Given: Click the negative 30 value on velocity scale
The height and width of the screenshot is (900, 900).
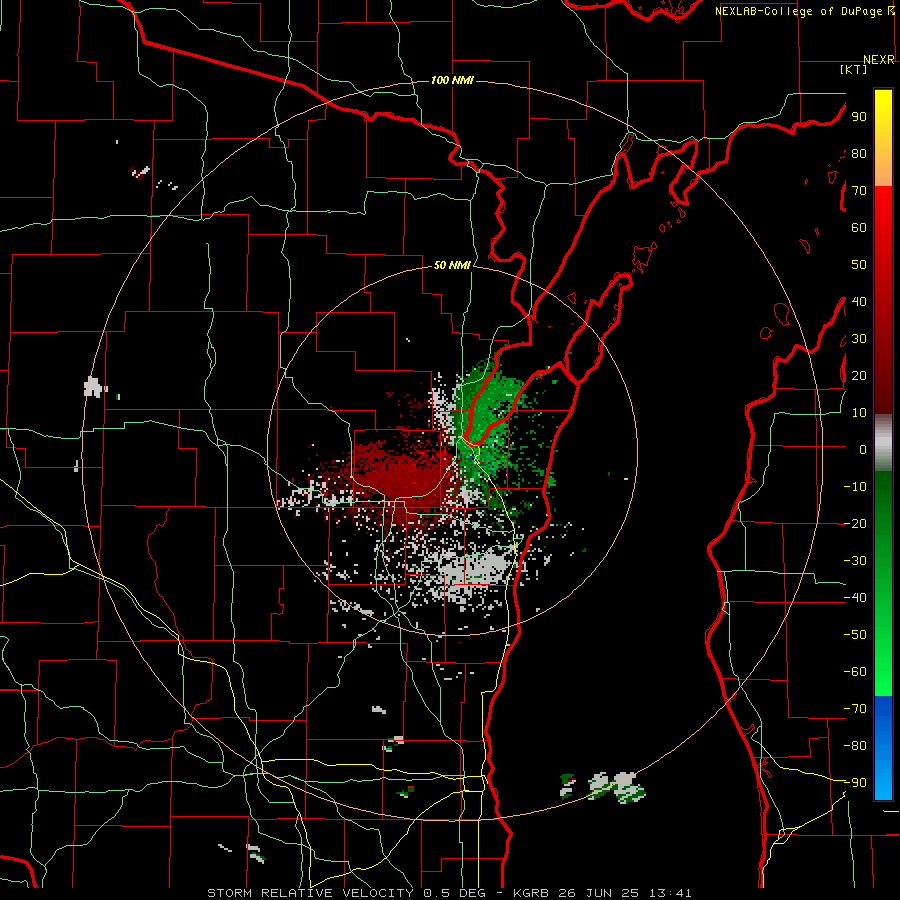Looking at the screenshot, I should pos(855,561).
